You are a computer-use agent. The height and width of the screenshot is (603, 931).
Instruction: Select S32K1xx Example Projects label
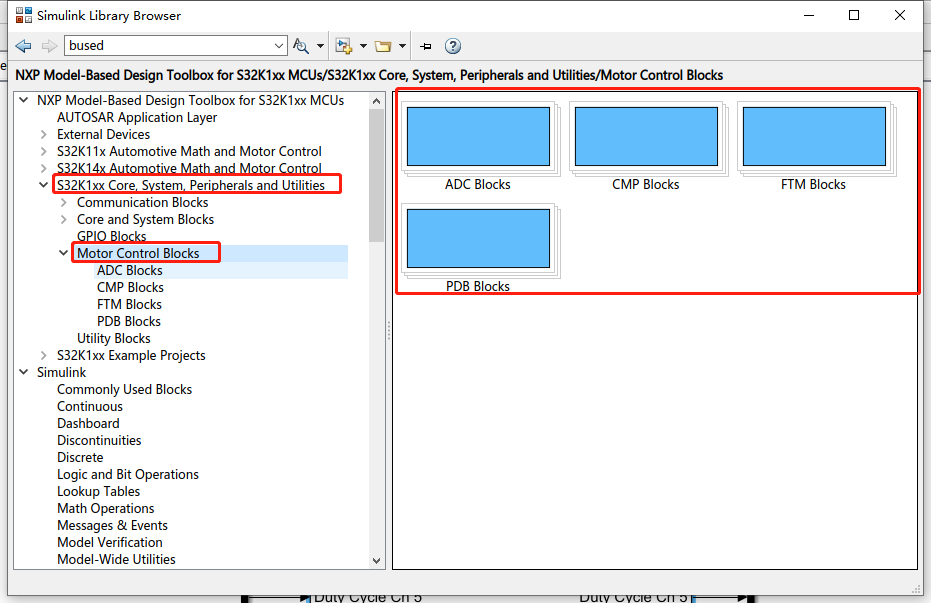pos(131,356)
